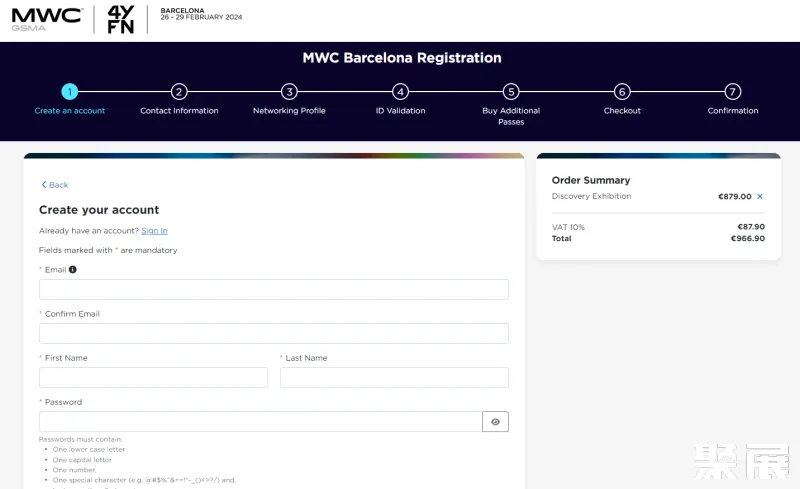Focus the Password input field
The width and height of the screenshot is (800, 489).
(x=260, y=422)
